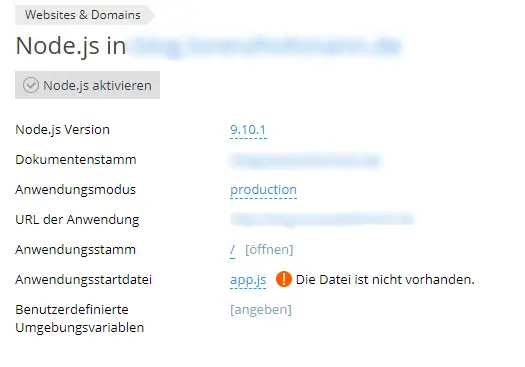Click the Node.js Version label
The height and width of the screenshot is (367, 525).
(x=62, y=130)
